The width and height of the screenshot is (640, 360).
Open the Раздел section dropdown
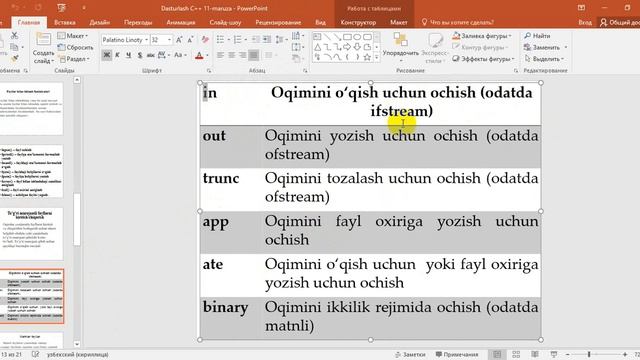74,59
